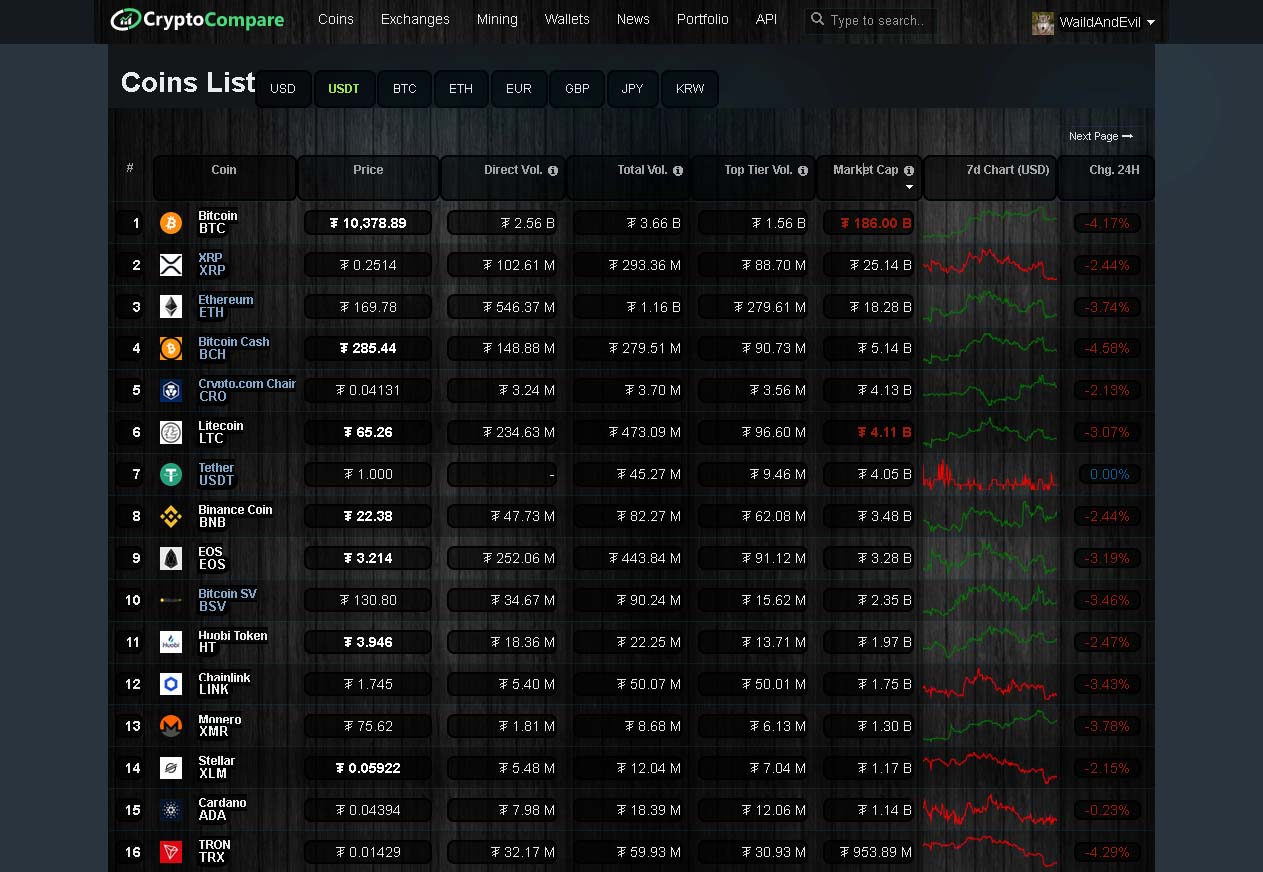Click the Huobi Token HT icon
The height and width of the screenshot is (872, 1263).
click(171, 643)
